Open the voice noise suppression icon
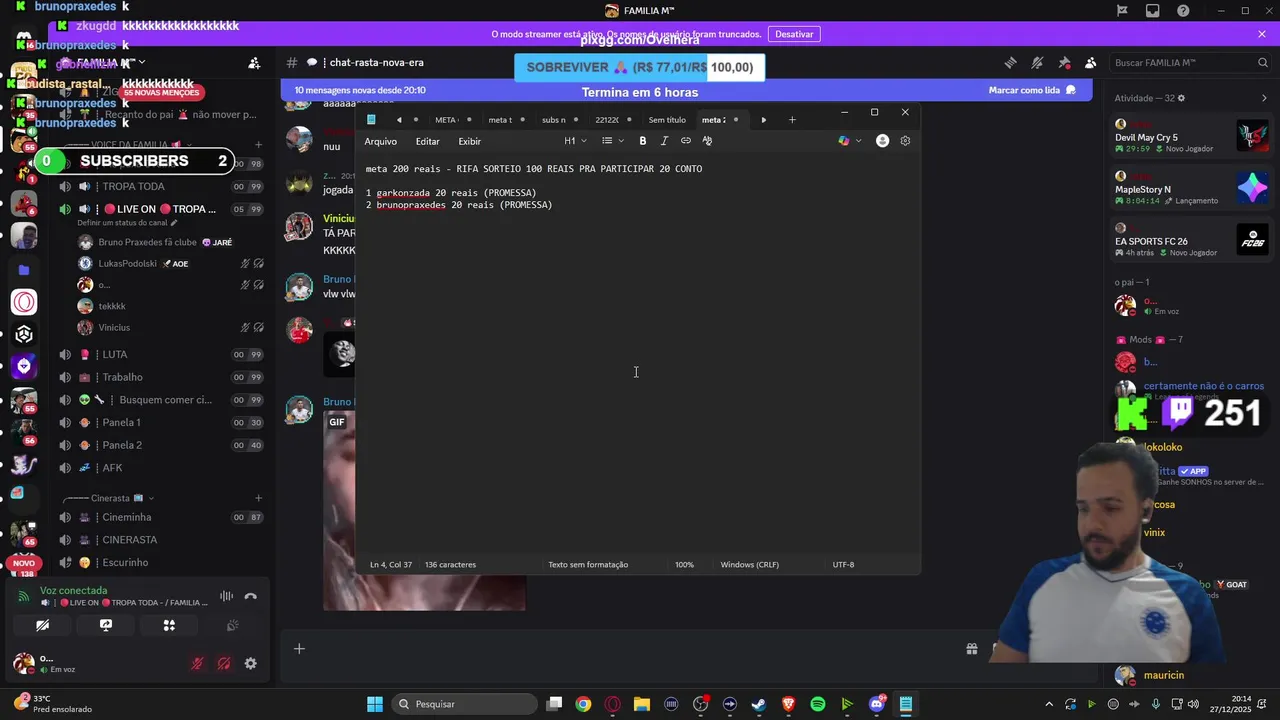 point(226,596)
